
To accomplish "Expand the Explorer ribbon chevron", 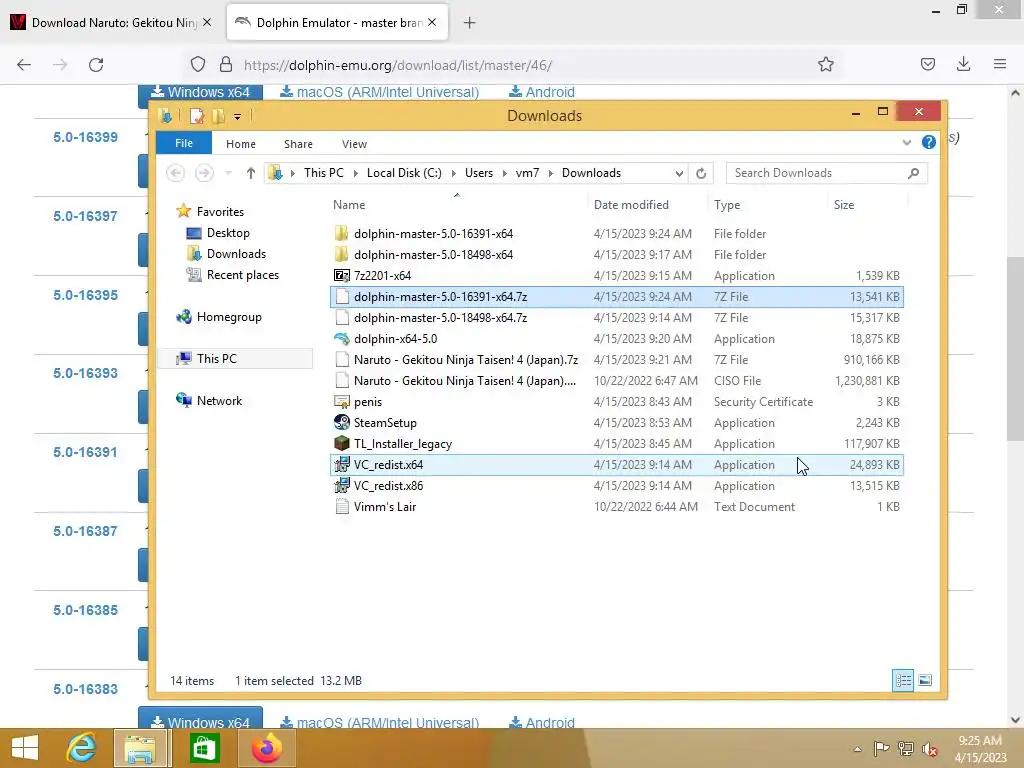I will click(906, 142).
